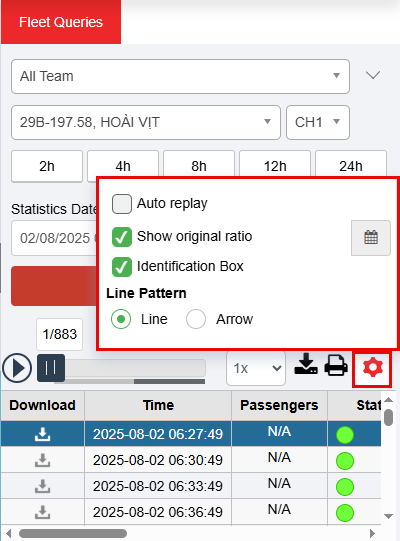Choose the 8h time range button
The width and height of the screenshot is (400, 541).
(199, 166)
